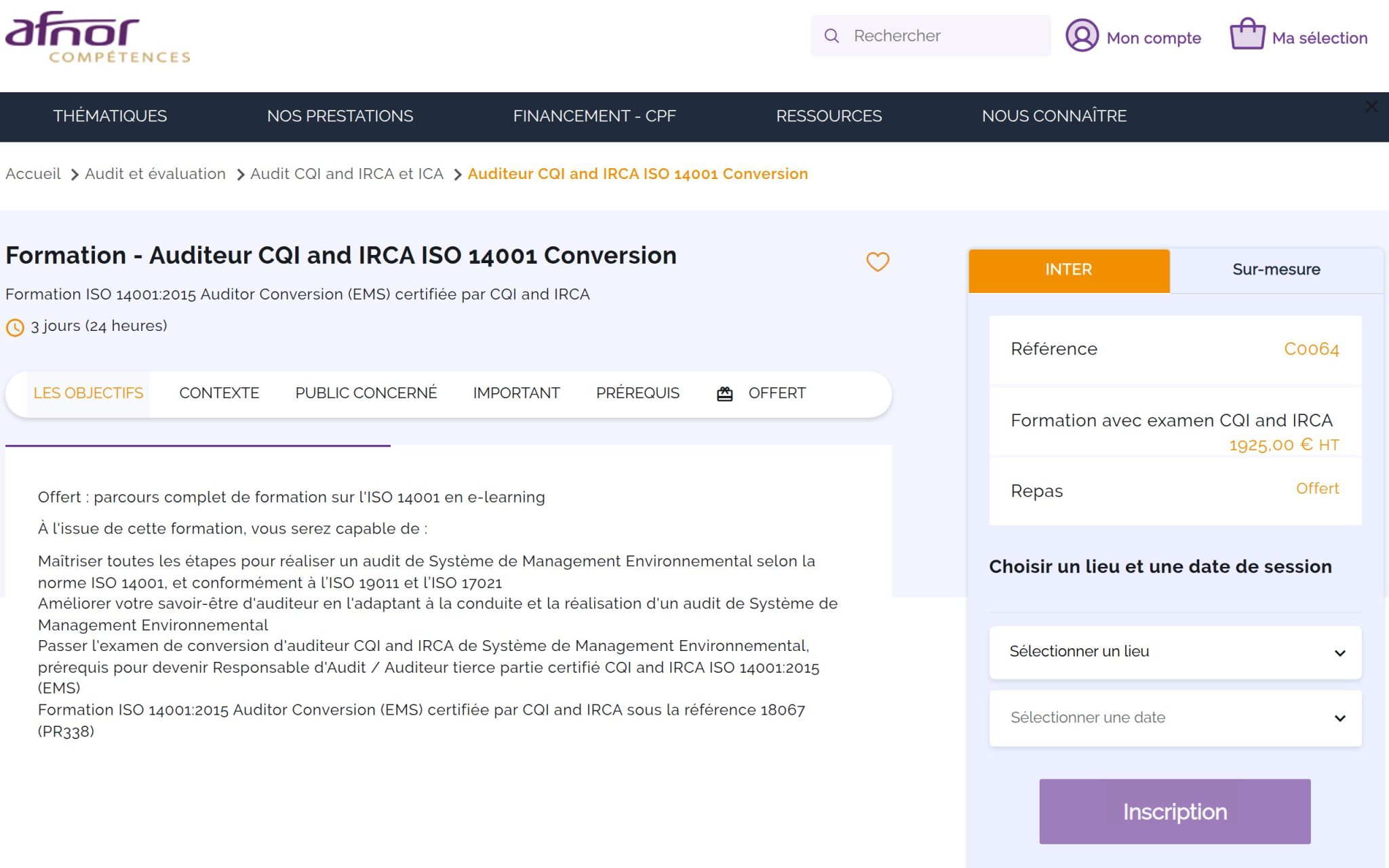Click the line À l'issue de cette formation
The width and height of the screenshot is (1389, 868).
233,529
